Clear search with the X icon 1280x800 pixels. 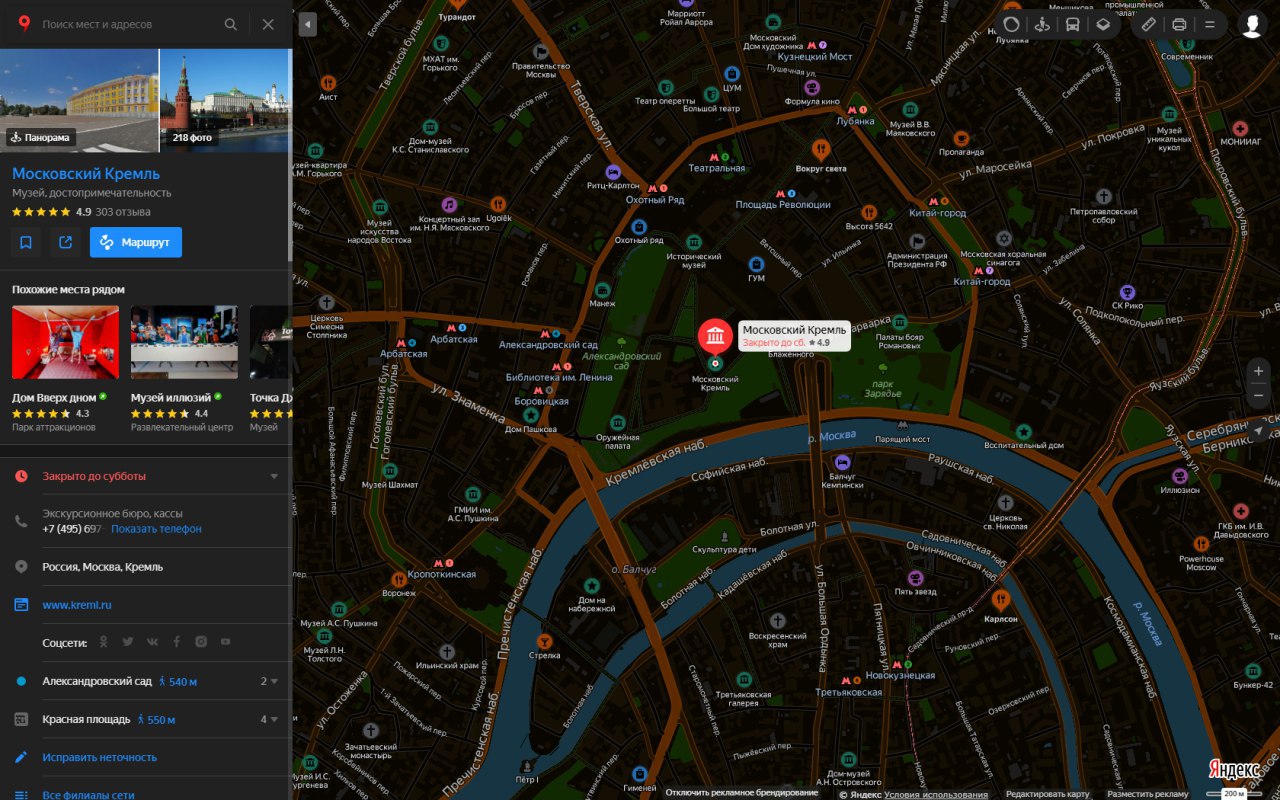(268, 24)
